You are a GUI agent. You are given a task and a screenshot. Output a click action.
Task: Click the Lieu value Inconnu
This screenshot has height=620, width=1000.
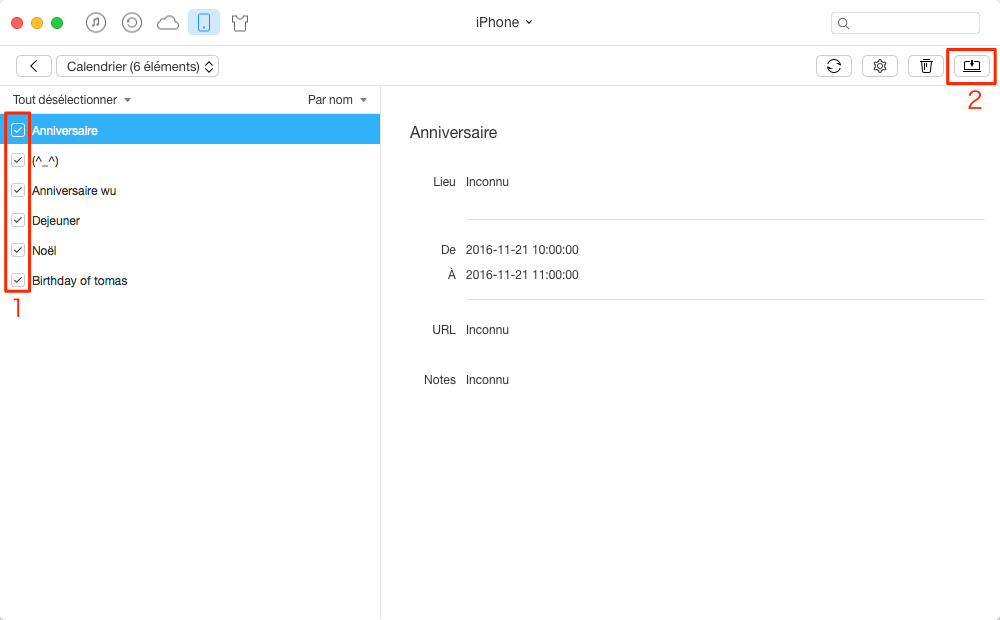coord(487,182)
